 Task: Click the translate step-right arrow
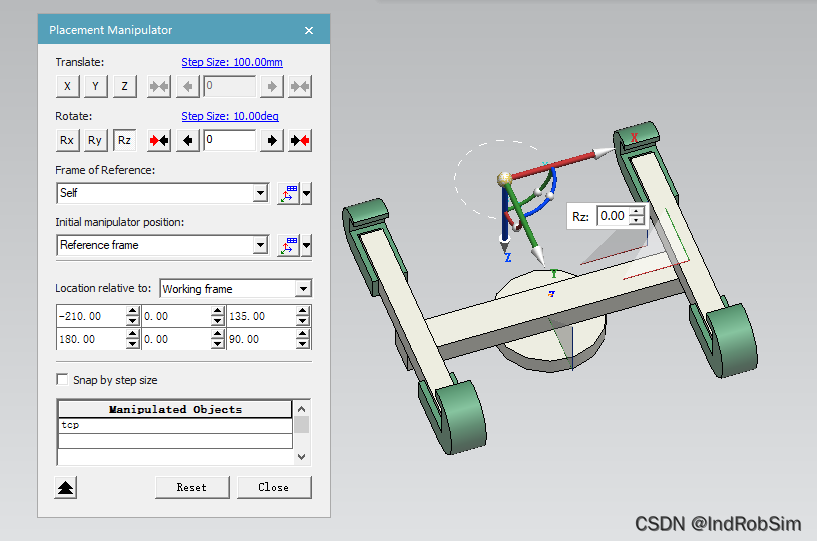[271, 86]
